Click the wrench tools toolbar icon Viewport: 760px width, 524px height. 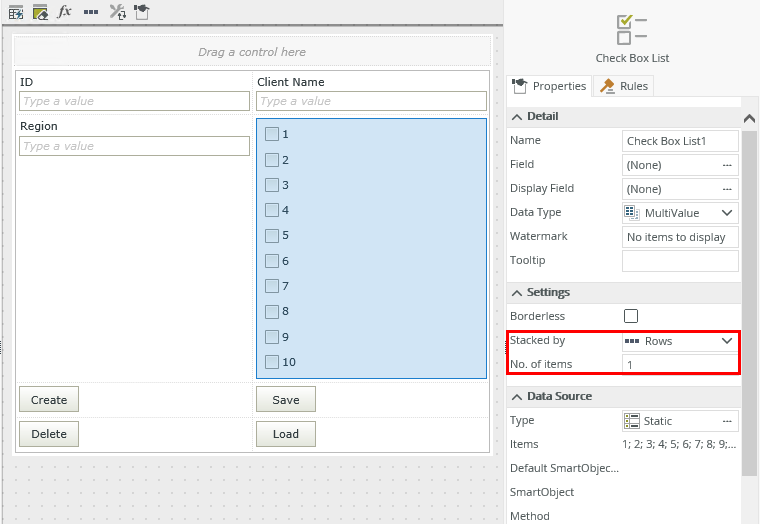point(117,12)
